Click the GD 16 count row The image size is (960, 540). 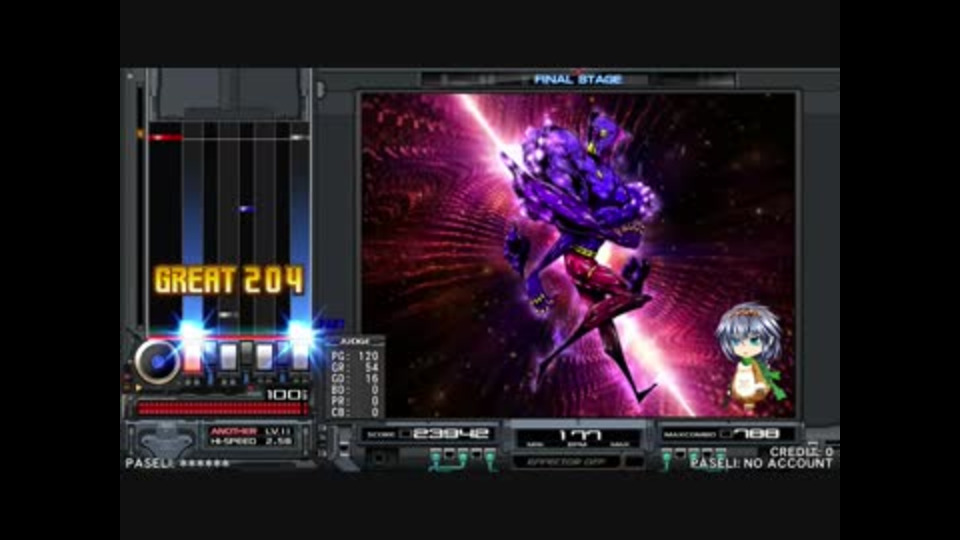coord(355,378)
